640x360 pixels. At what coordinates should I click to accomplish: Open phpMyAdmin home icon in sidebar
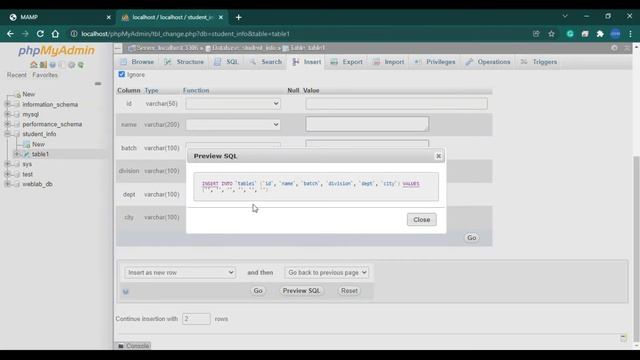click(x=34, y=64)
